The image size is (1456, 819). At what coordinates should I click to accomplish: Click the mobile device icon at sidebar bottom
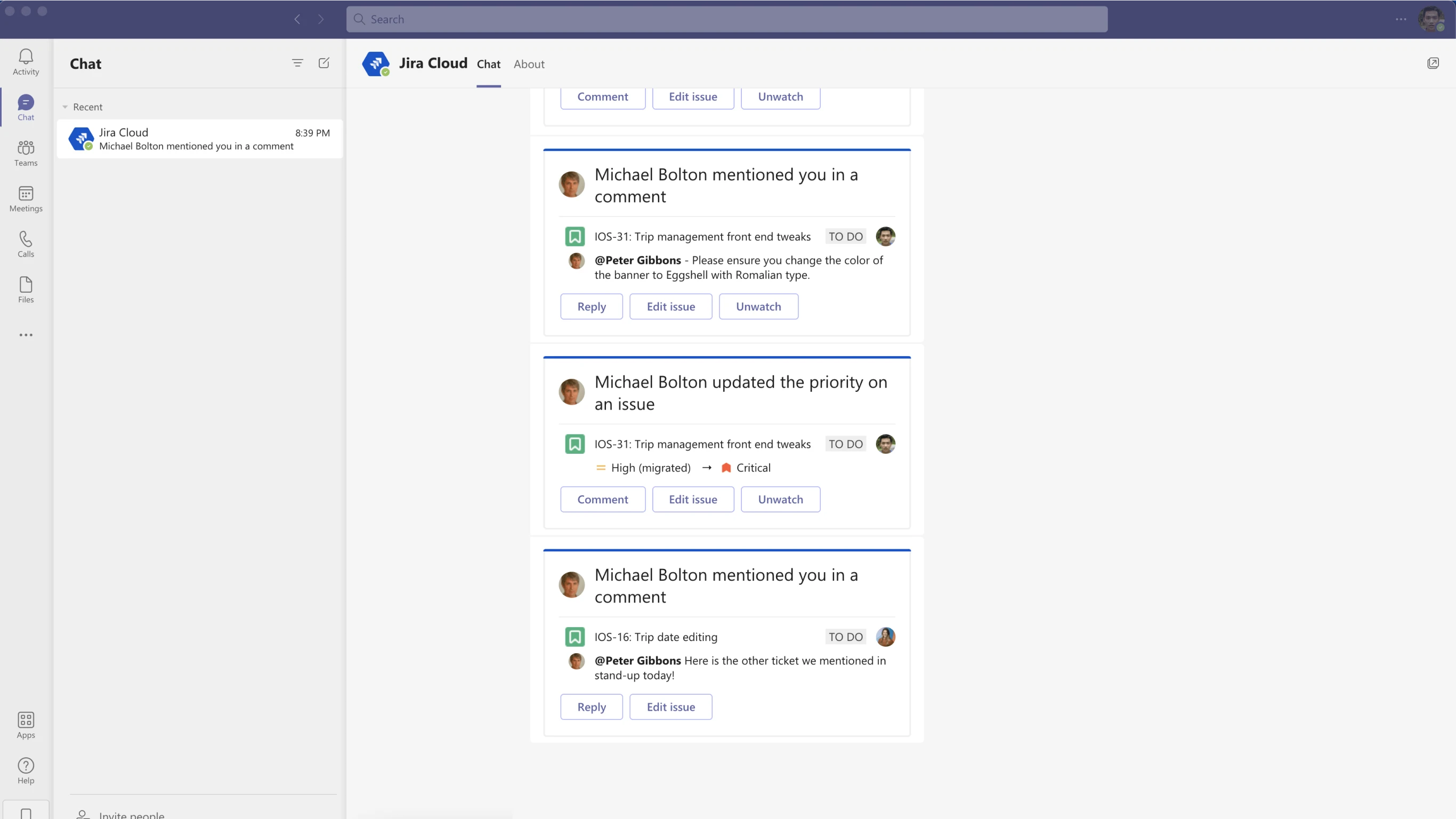26,813
